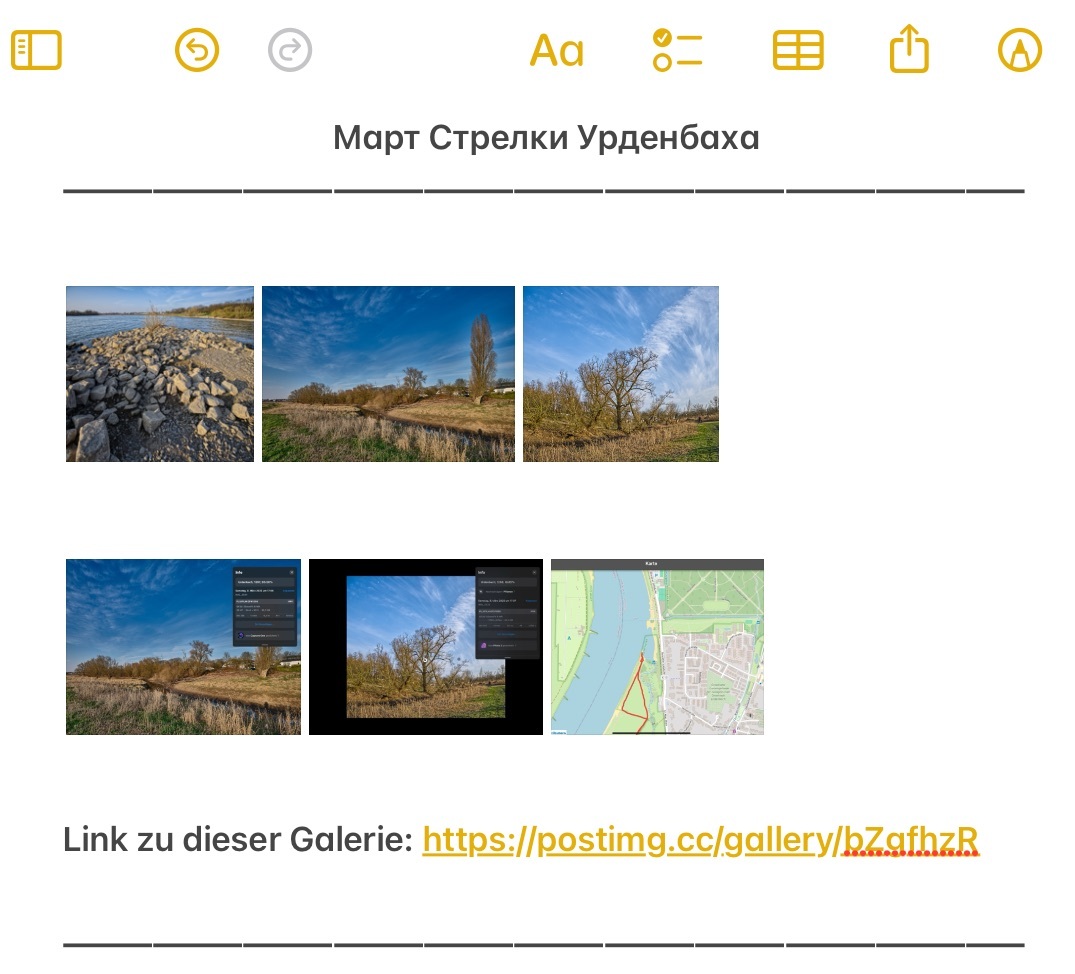The image size is (1075, 974).
Task: Open the tall poplar tree landscape photo
Action: click(x=388, y=374)
